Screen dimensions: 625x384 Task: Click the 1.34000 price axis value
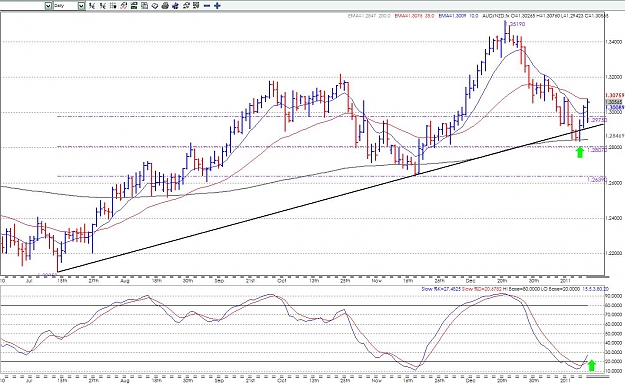click(613, 41)
